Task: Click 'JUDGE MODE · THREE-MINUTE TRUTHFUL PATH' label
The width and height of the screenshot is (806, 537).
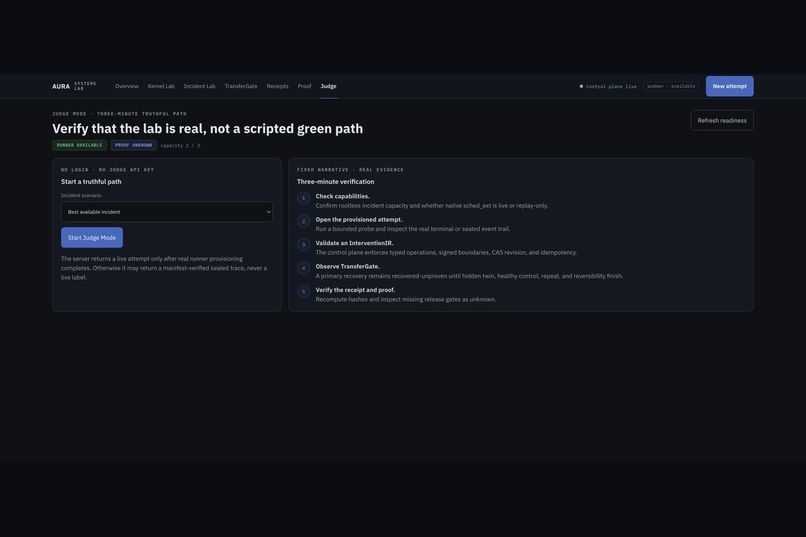Action: click(119, 114)
